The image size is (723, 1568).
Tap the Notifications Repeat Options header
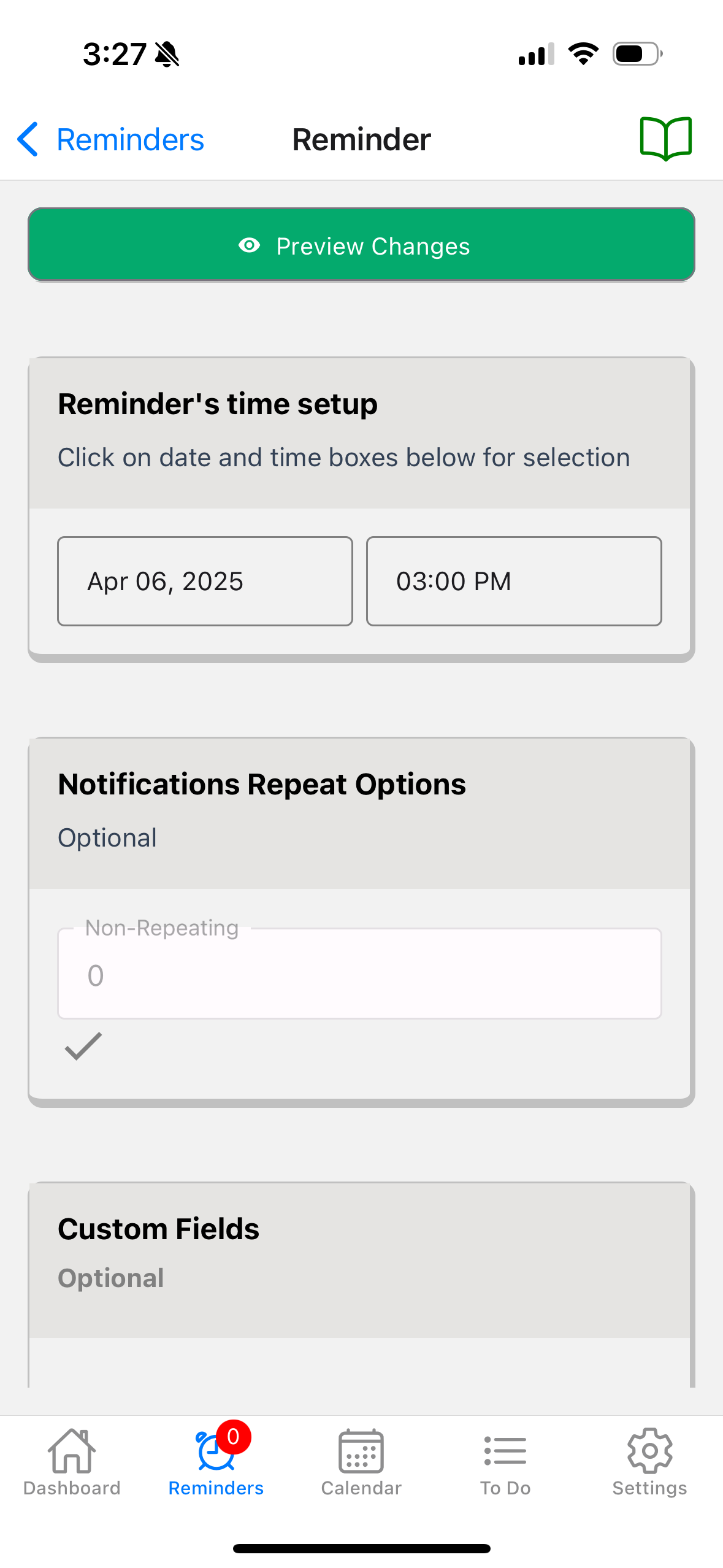click(262, 784)
